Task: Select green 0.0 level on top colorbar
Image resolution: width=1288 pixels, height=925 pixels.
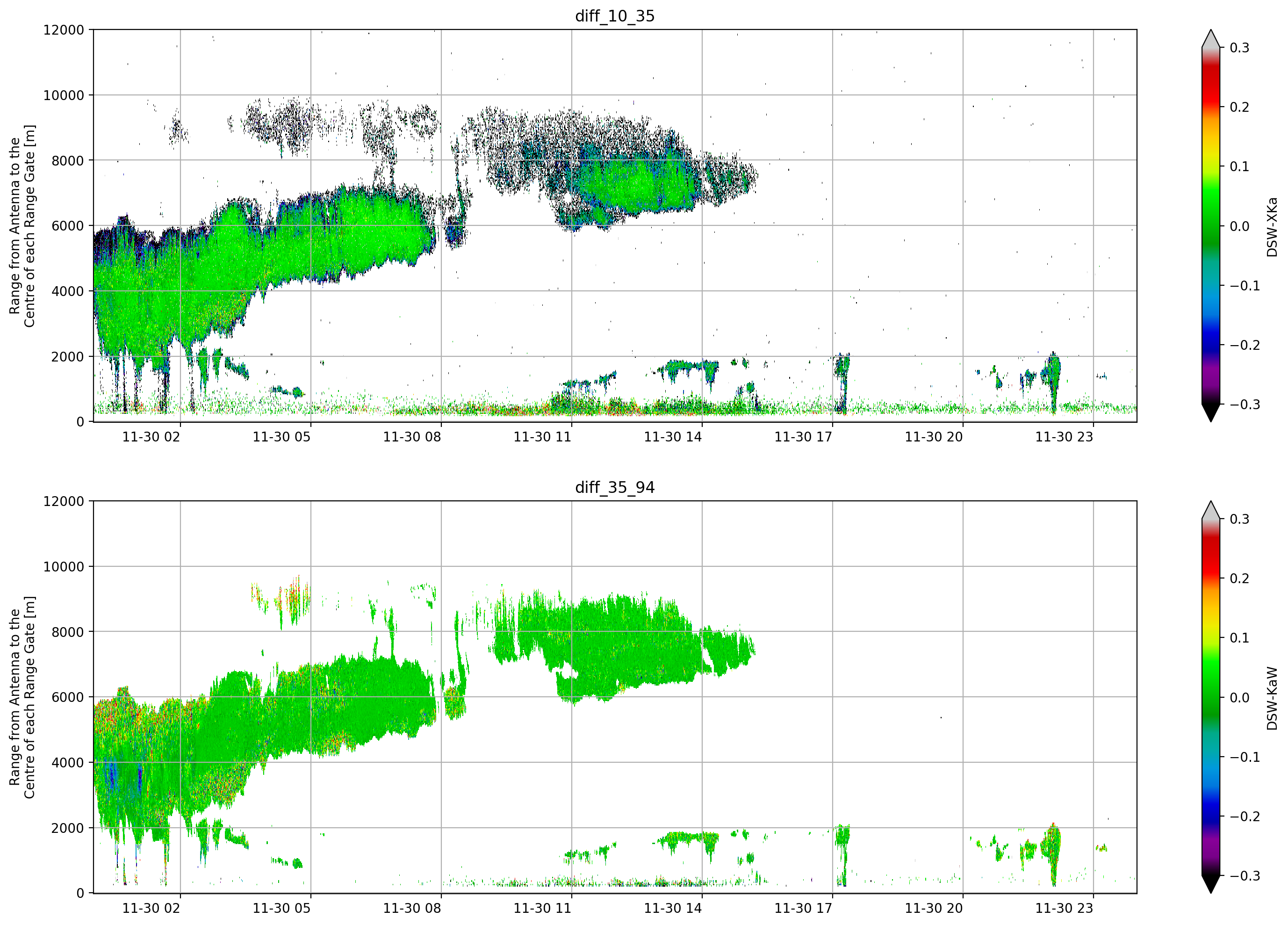Action: 1211,226
